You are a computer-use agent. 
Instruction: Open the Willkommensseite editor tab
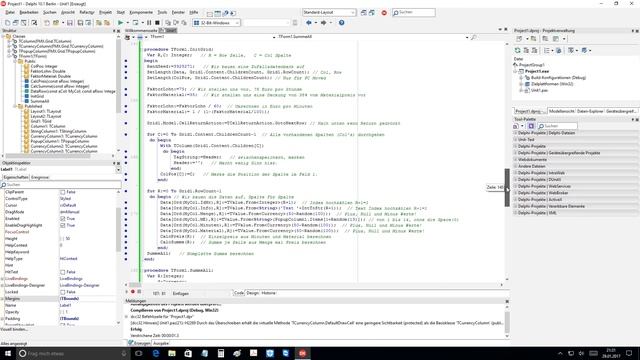[x=141, y=31]
